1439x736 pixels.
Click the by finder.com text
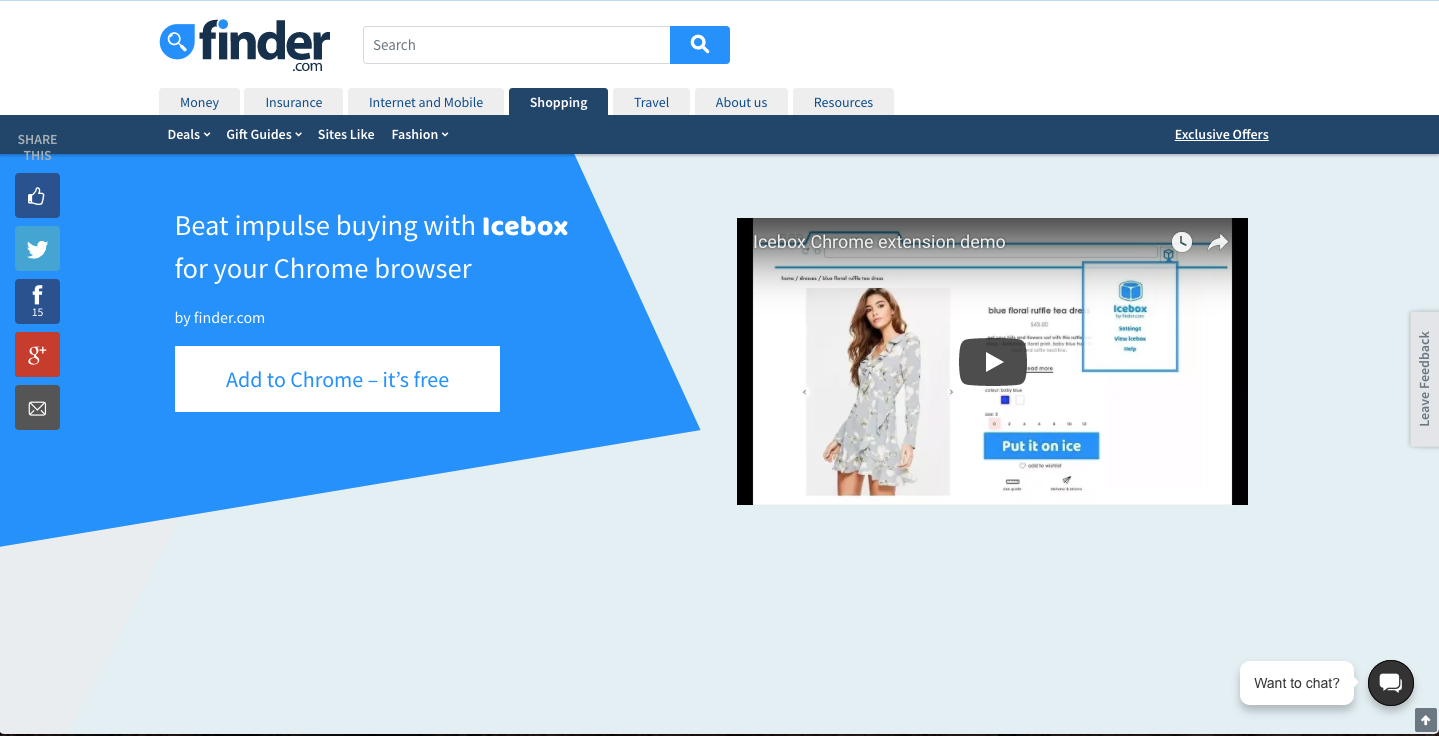pyautogui.click(x=220, y=318)
